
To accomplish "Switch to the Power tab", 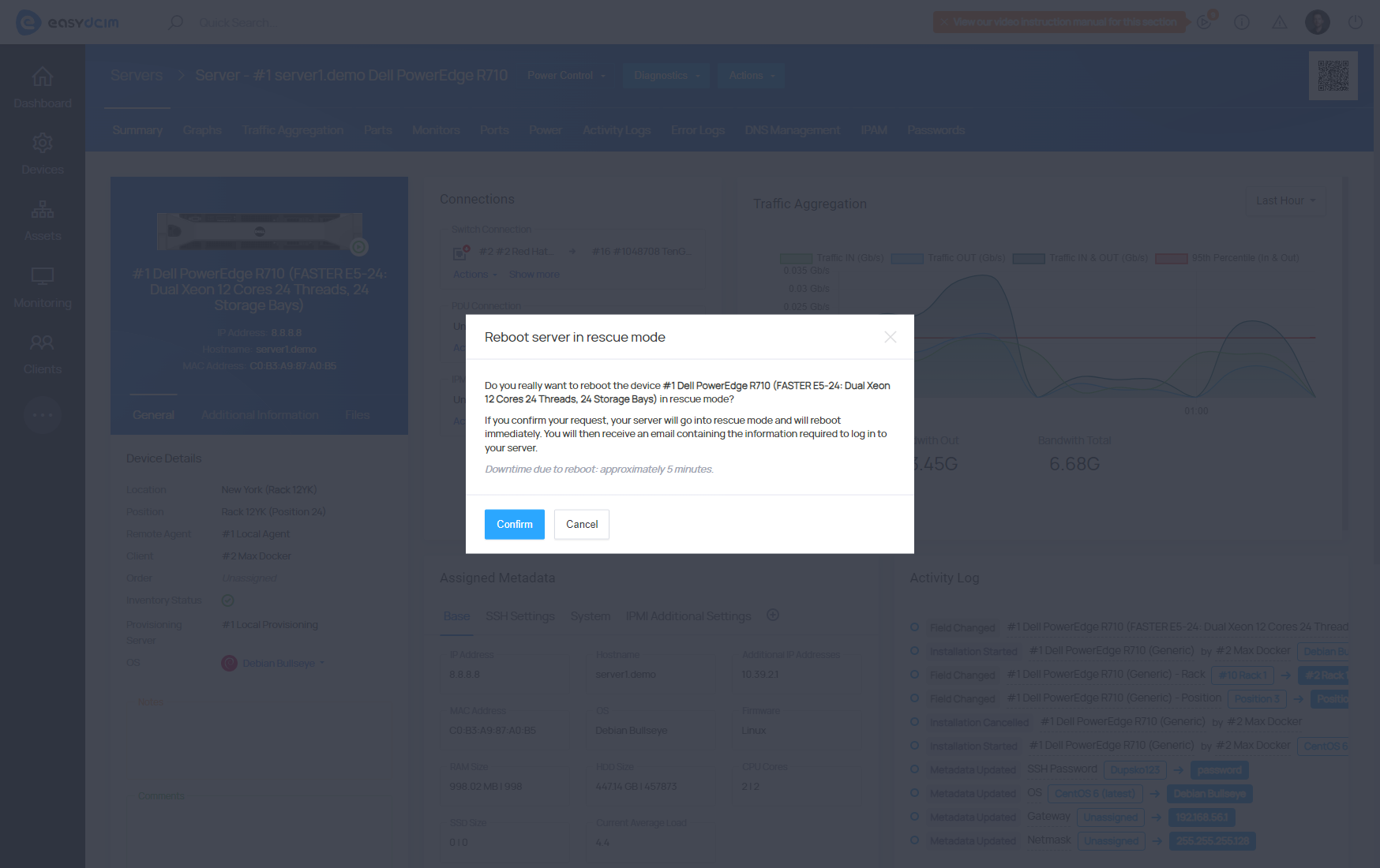I will point(546,130).
